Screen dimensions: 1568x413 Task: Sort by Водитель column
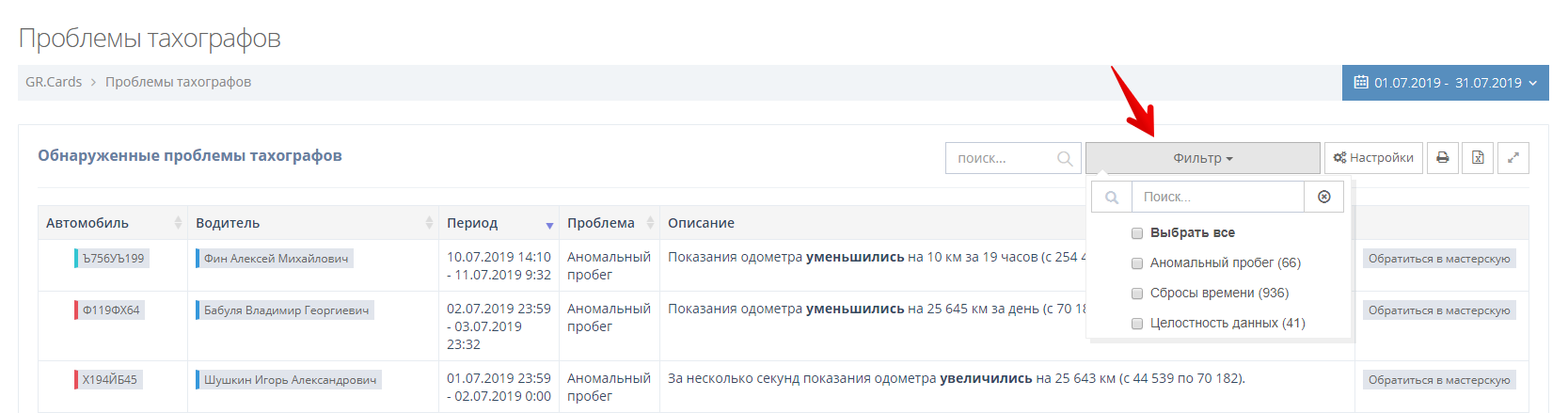[313, 223]
